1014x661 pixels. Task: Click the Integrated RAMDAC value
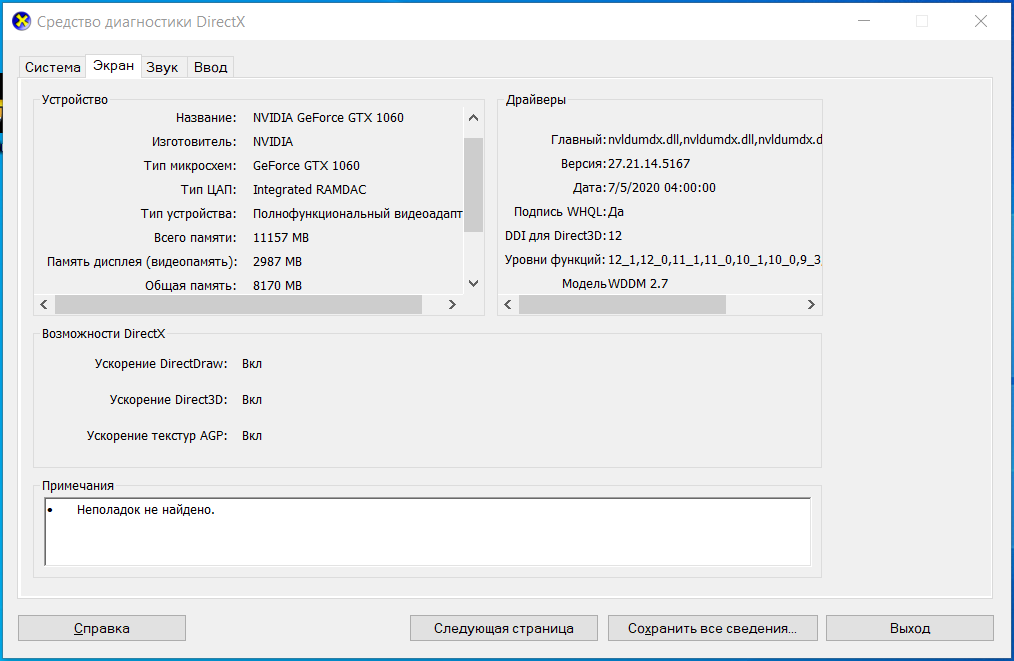tap(309, 190)
